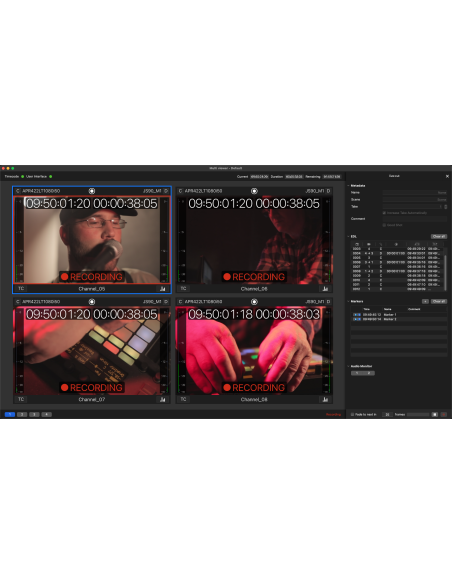
Task: Switch to multiviewer page 4 tab
Action: (47, 415)
